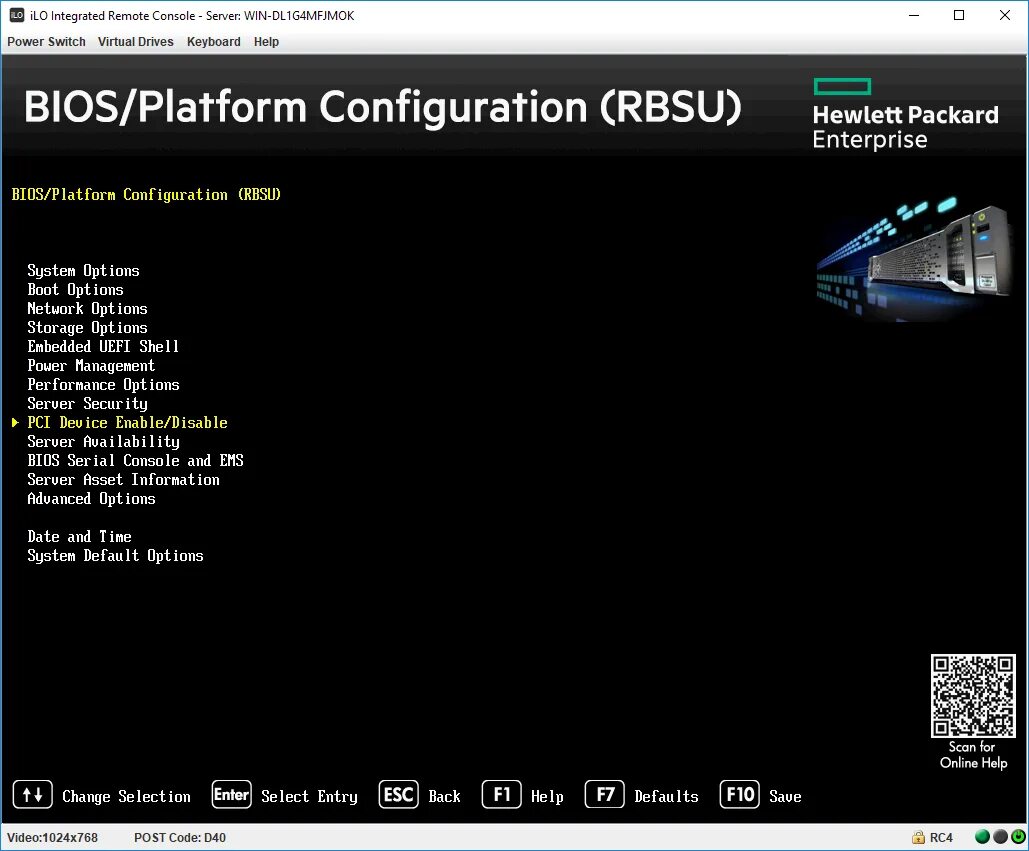Click the Save label
The width and height of the screenshot is (1029, 851).
(786, 797)
